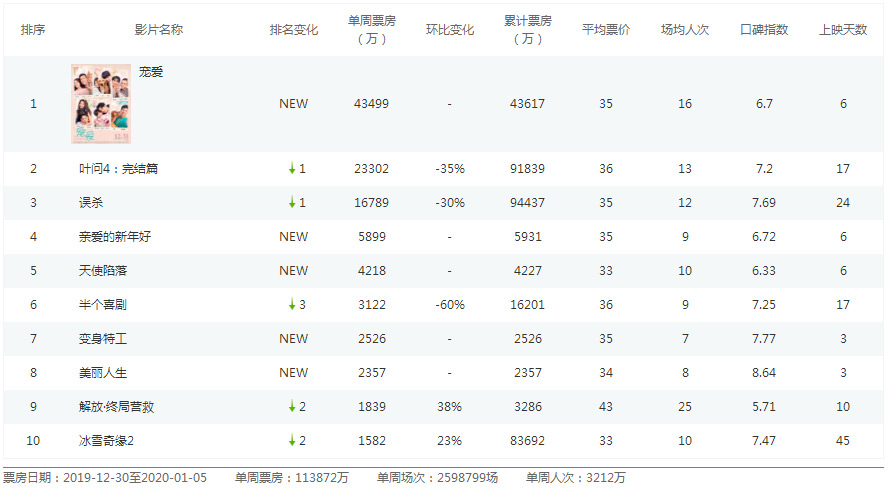Screen dimensions: 888x493
Task: Click the 平均票价 column header
Action: (x=606, y=29)
